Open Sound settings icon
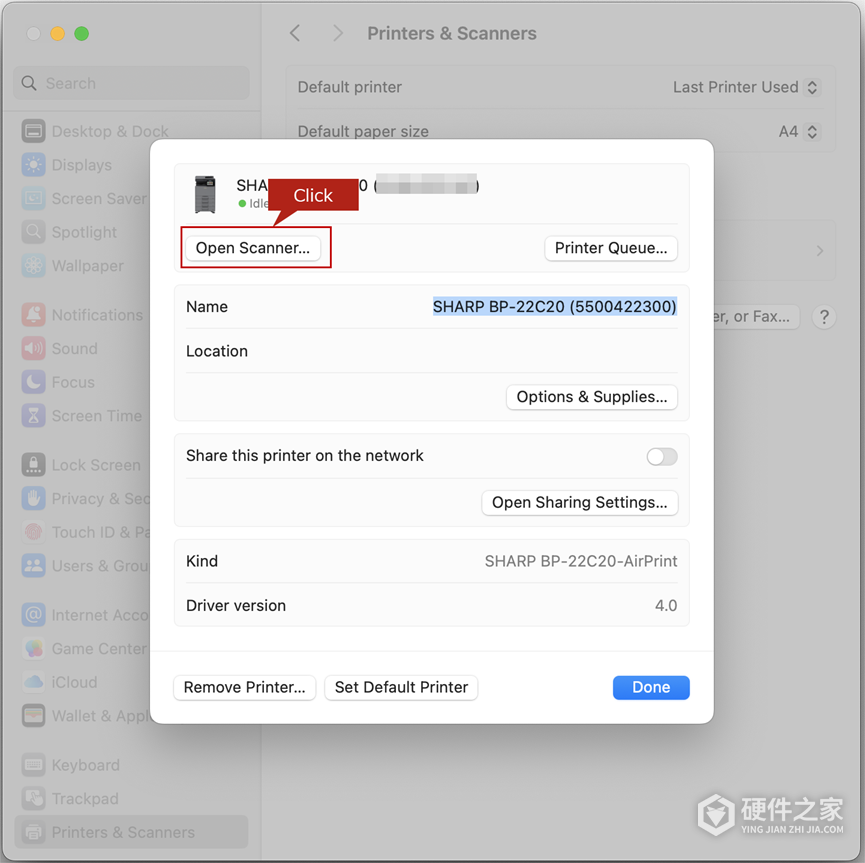This screenshot has height=863, width=865. [34, 348]
